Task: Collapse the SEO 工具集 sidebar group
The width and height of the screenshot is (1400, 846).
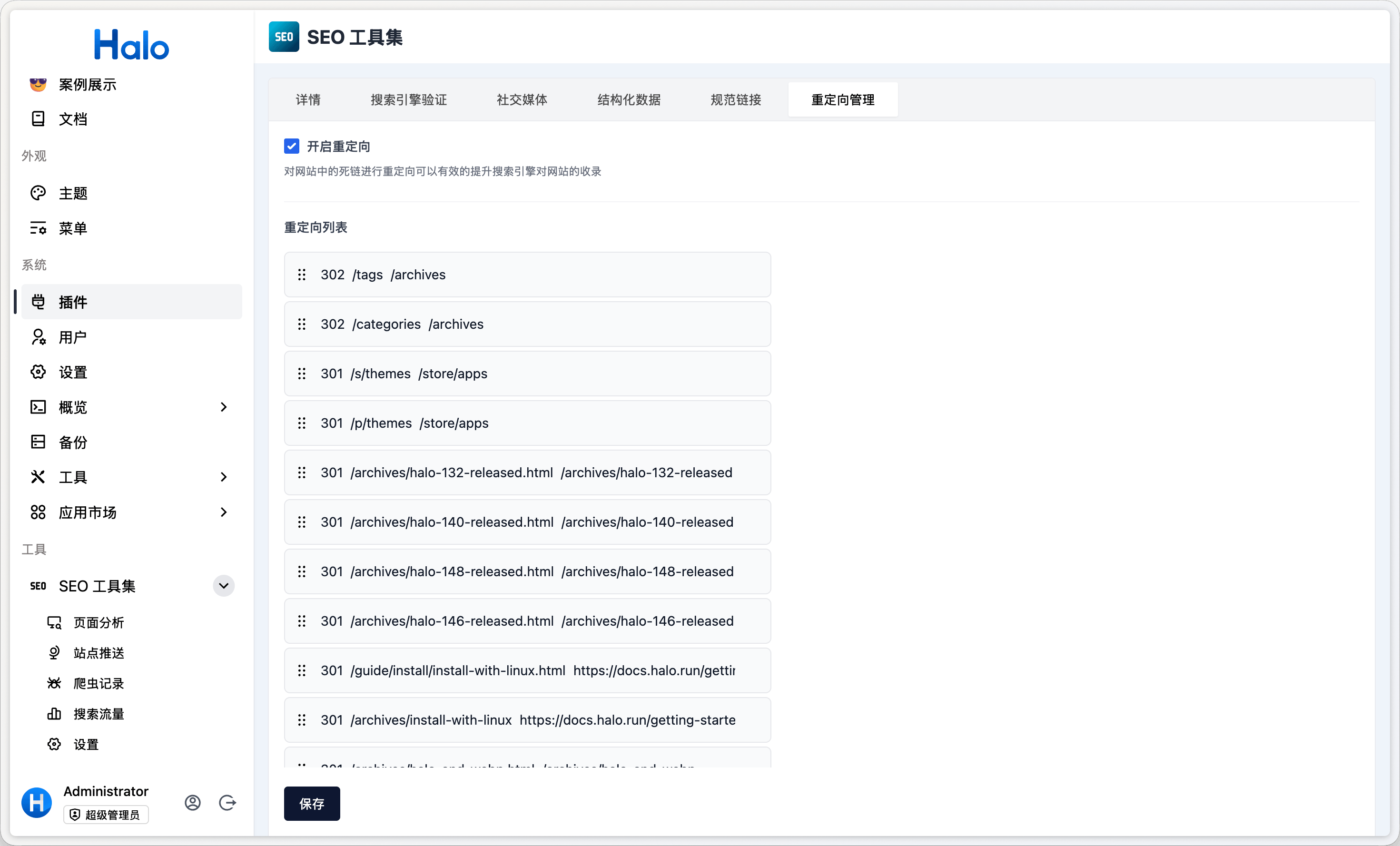Action: click(x=223, y=586)
